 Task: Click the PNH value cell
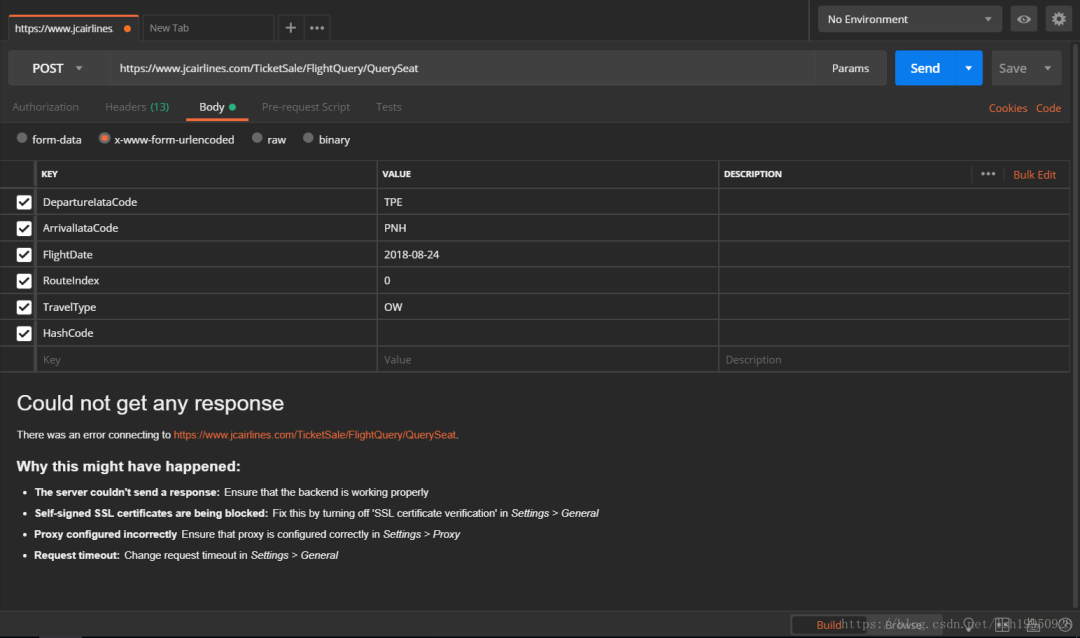tap(548, 228)
